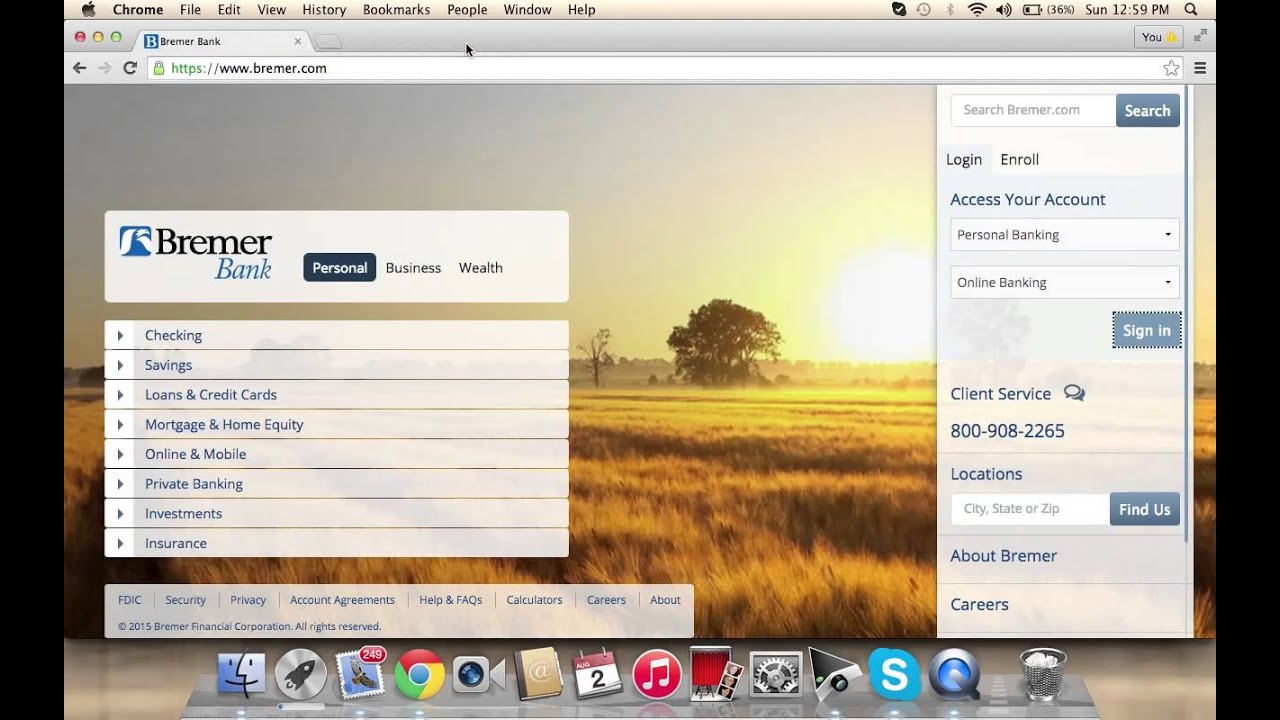Open the Client Service chat bubble icon
The image size is (1280, 720).
tap(1074, 393)
